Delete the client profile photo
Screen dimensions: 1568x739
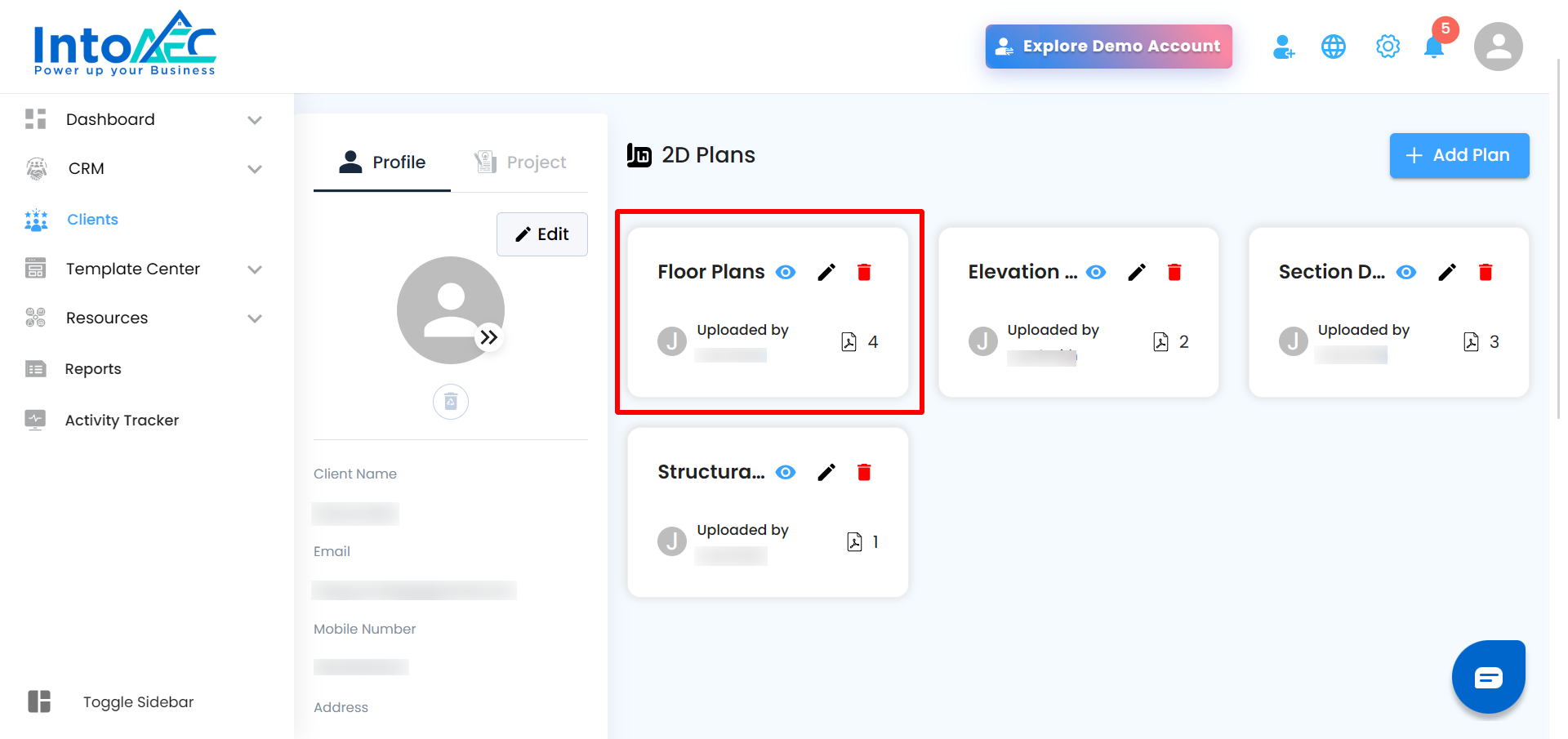[451, 402]
